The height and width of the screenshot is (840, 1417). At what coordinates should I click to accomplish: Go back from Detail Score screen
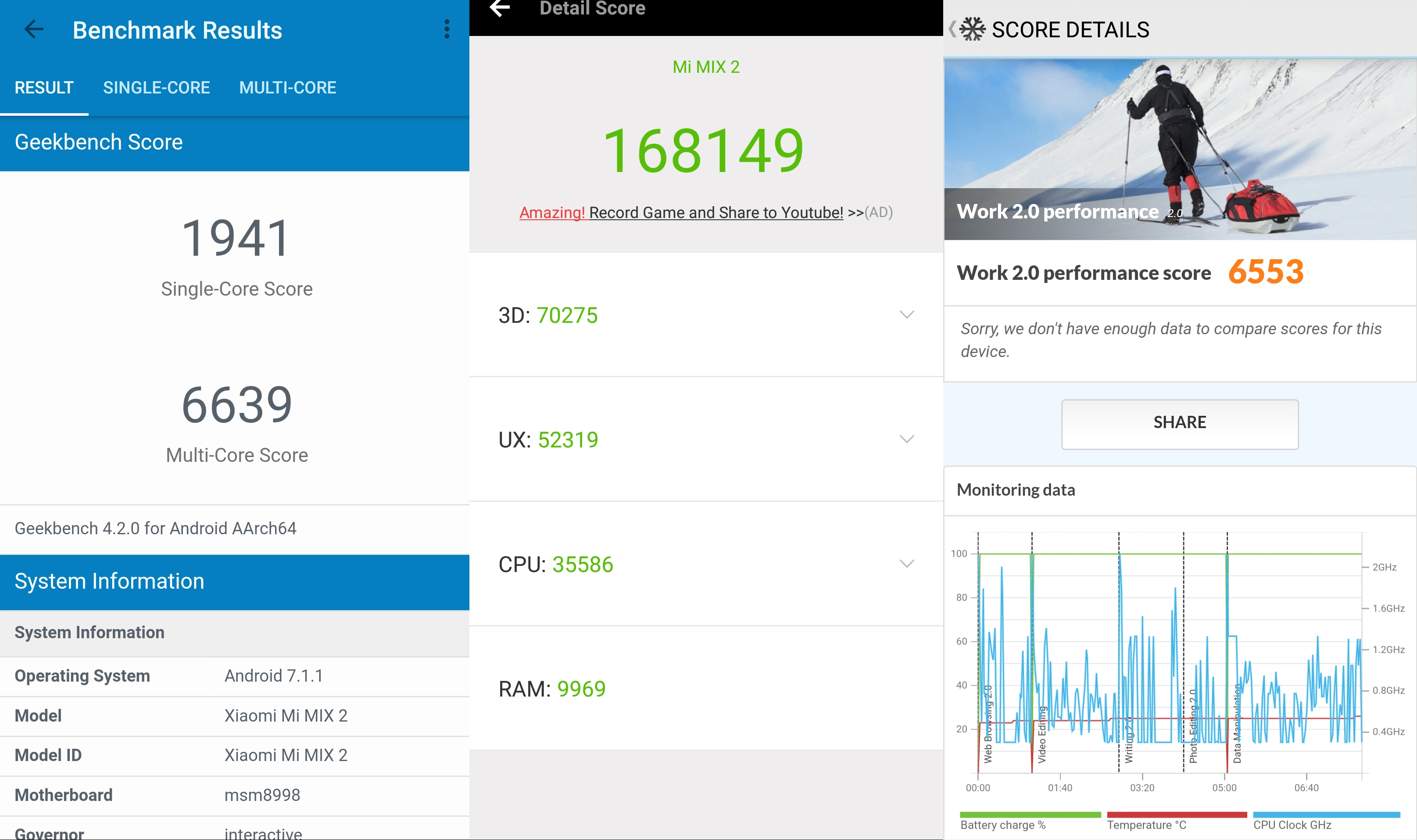tap(499, 8)
